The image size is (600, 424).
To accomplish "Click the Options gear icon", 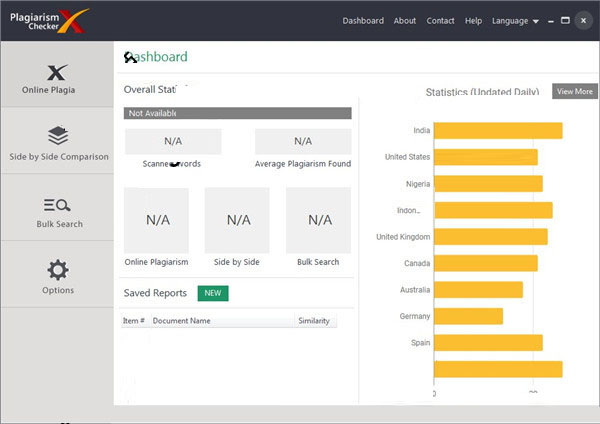I will (57, 270).
